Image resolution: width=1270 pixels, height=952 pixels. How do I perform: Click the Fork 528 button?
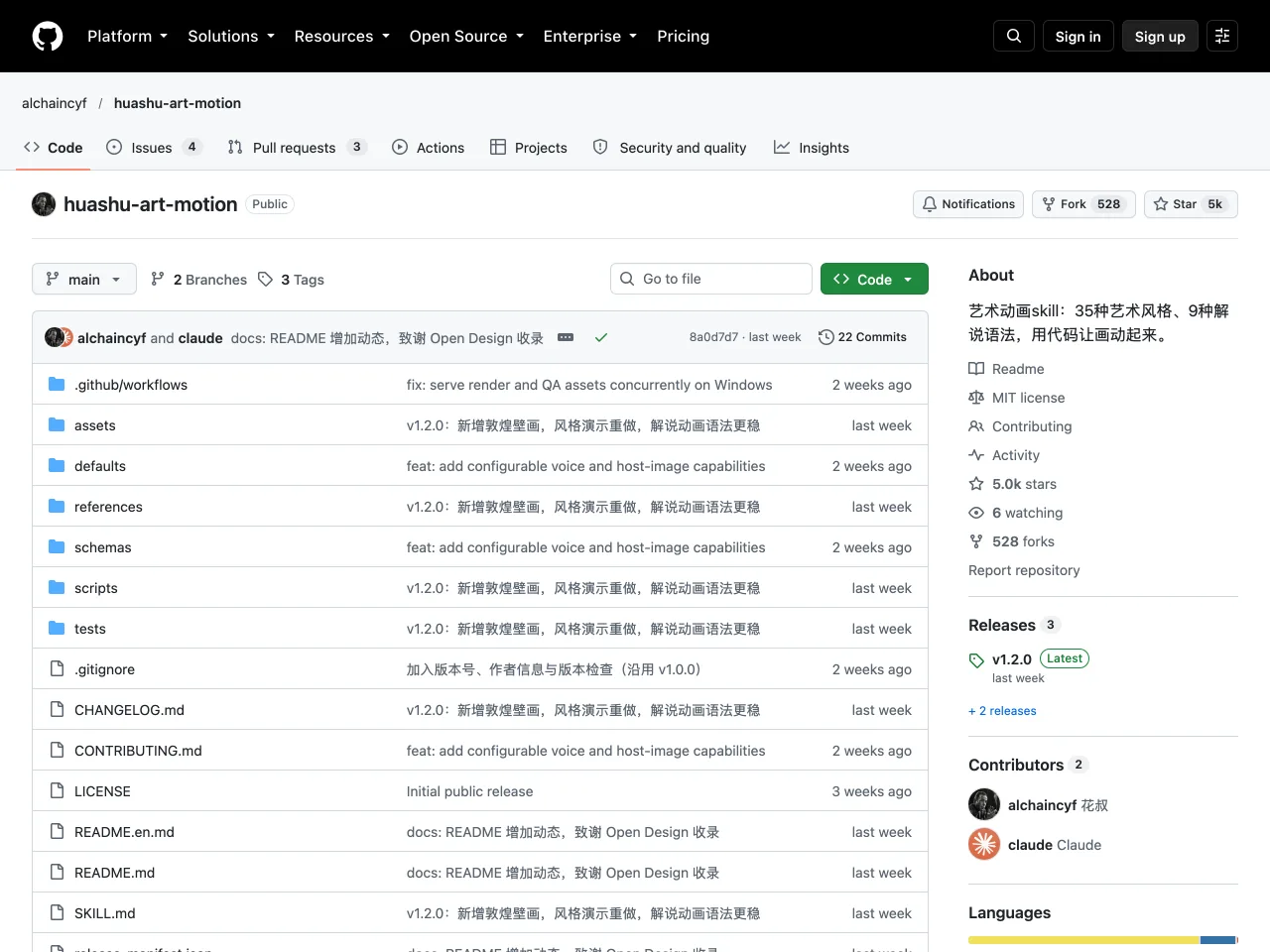point(1083,204)
